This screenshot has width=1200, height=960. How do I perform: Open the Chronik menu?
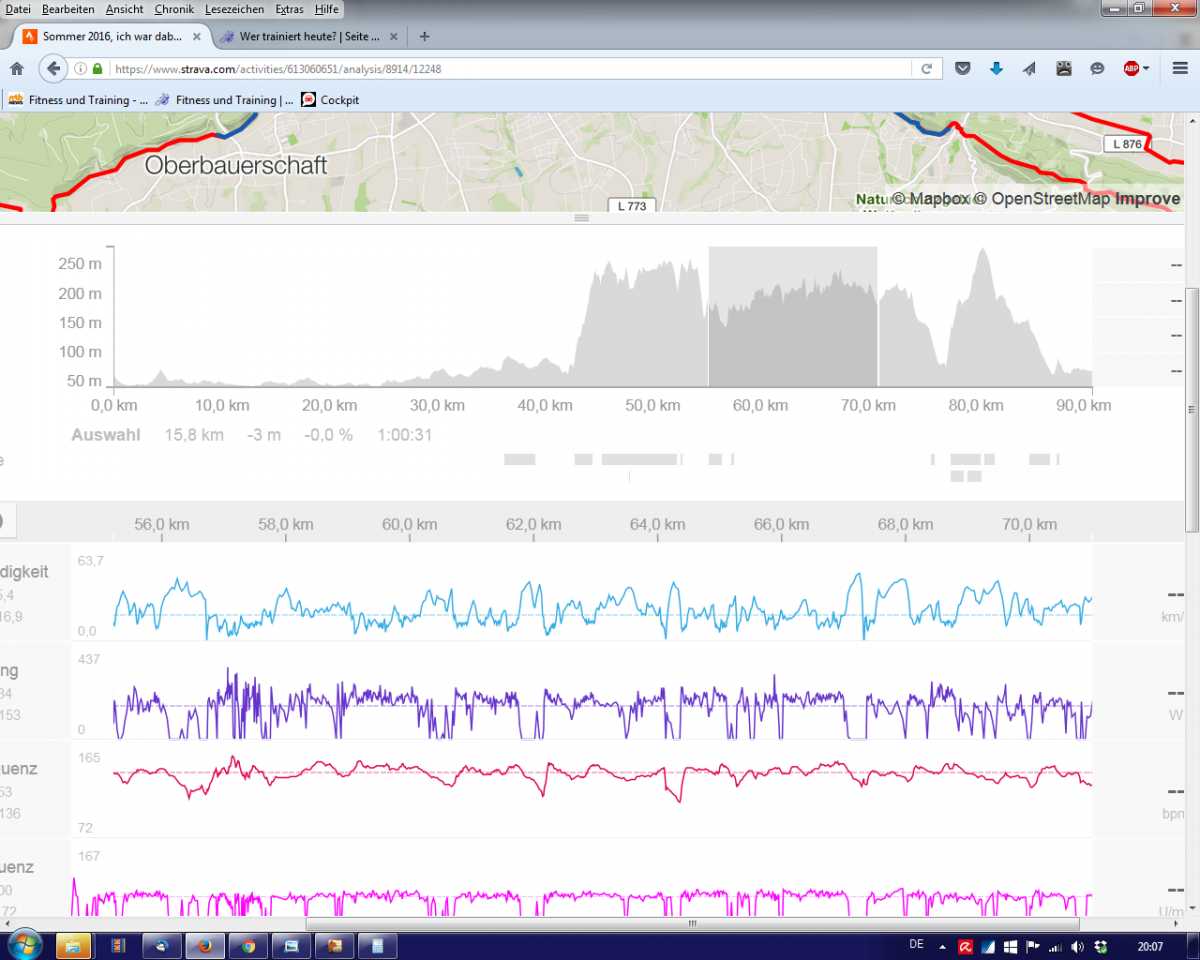(x=175, y=9)
